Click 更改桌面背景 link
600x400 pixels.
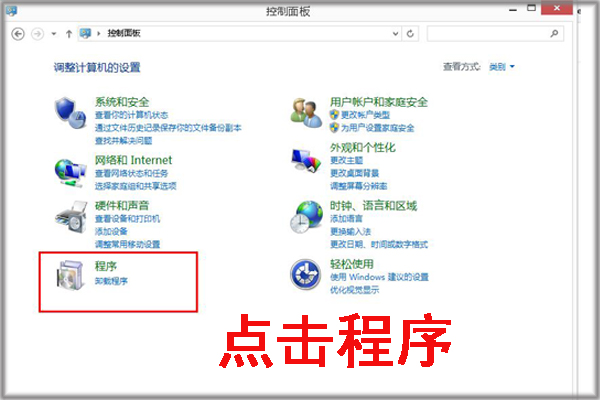tap(354, 173)
